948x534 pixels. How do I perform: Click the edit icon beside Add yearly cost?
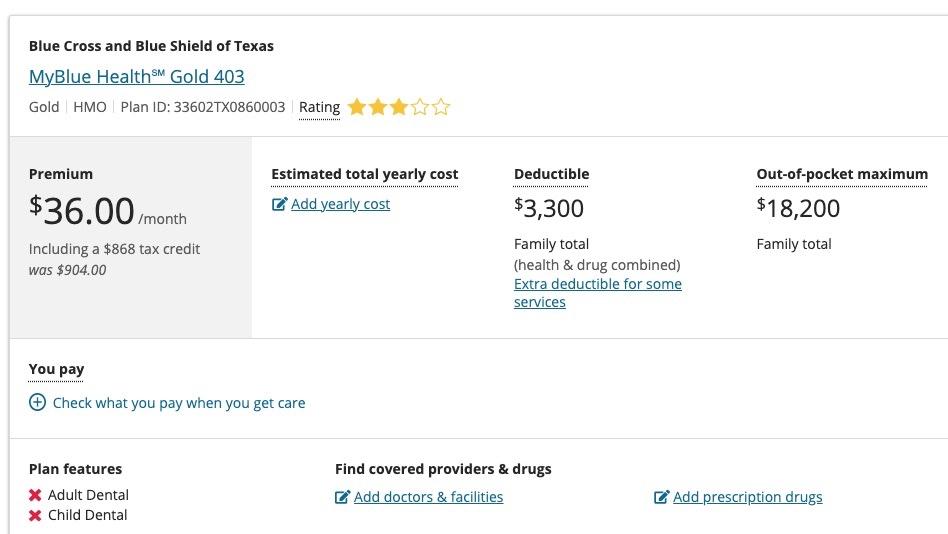tap(279, 204)
